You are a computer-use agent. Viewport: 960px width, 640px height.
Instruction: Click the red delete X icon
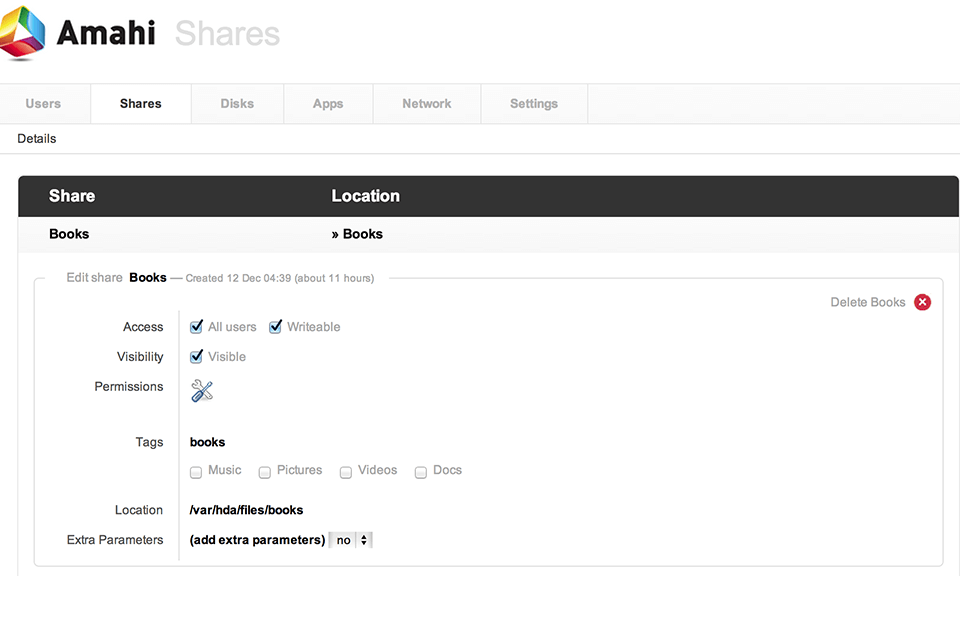pos(922,302)
